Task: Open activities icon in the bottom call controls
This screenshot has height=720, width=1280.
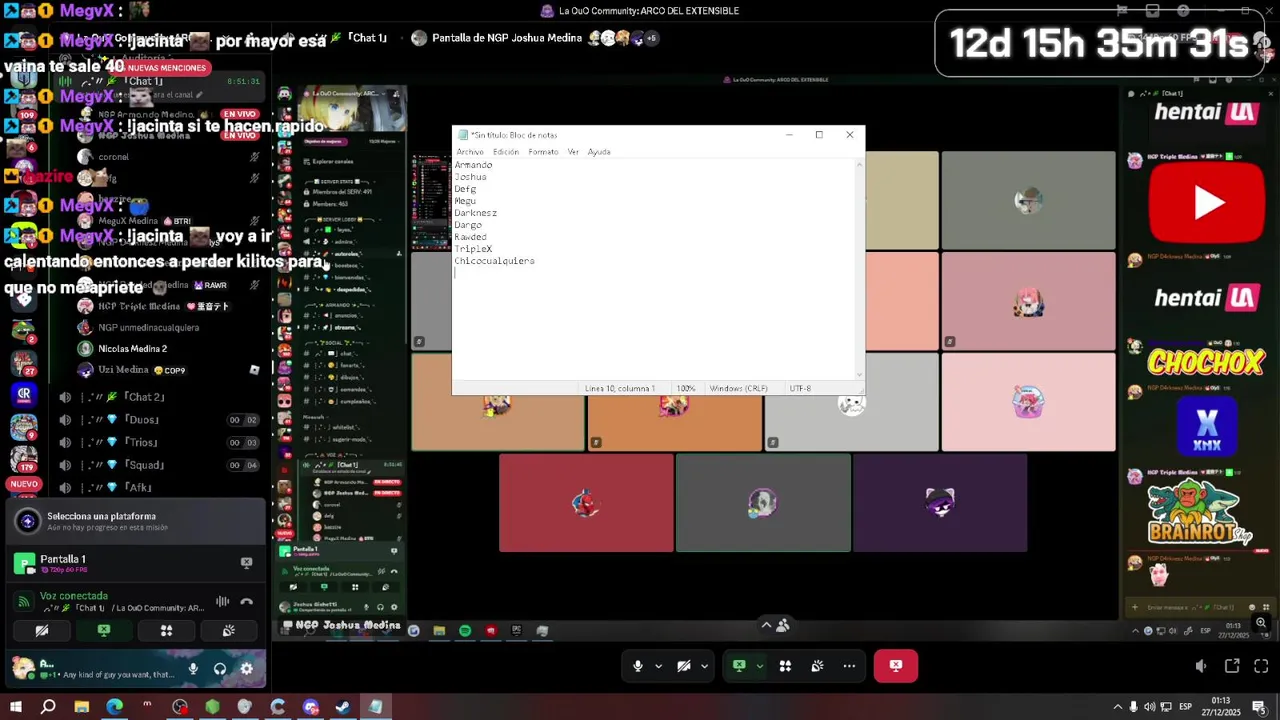Action: coord(785,666)
